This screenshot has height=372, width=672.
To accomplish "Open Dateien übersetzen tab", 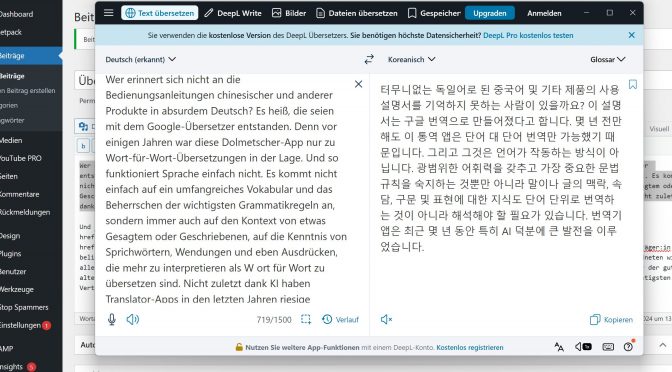I will (357, 13).
